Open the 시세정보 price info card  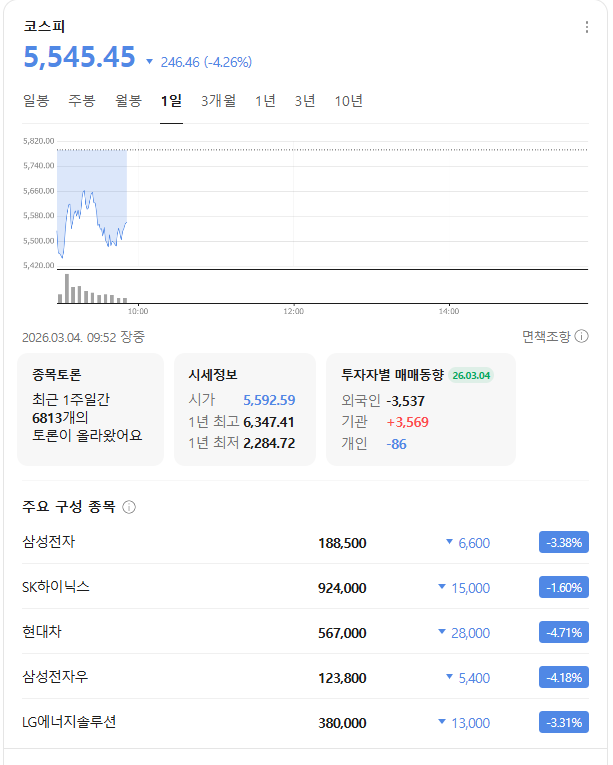click(245, 409)
